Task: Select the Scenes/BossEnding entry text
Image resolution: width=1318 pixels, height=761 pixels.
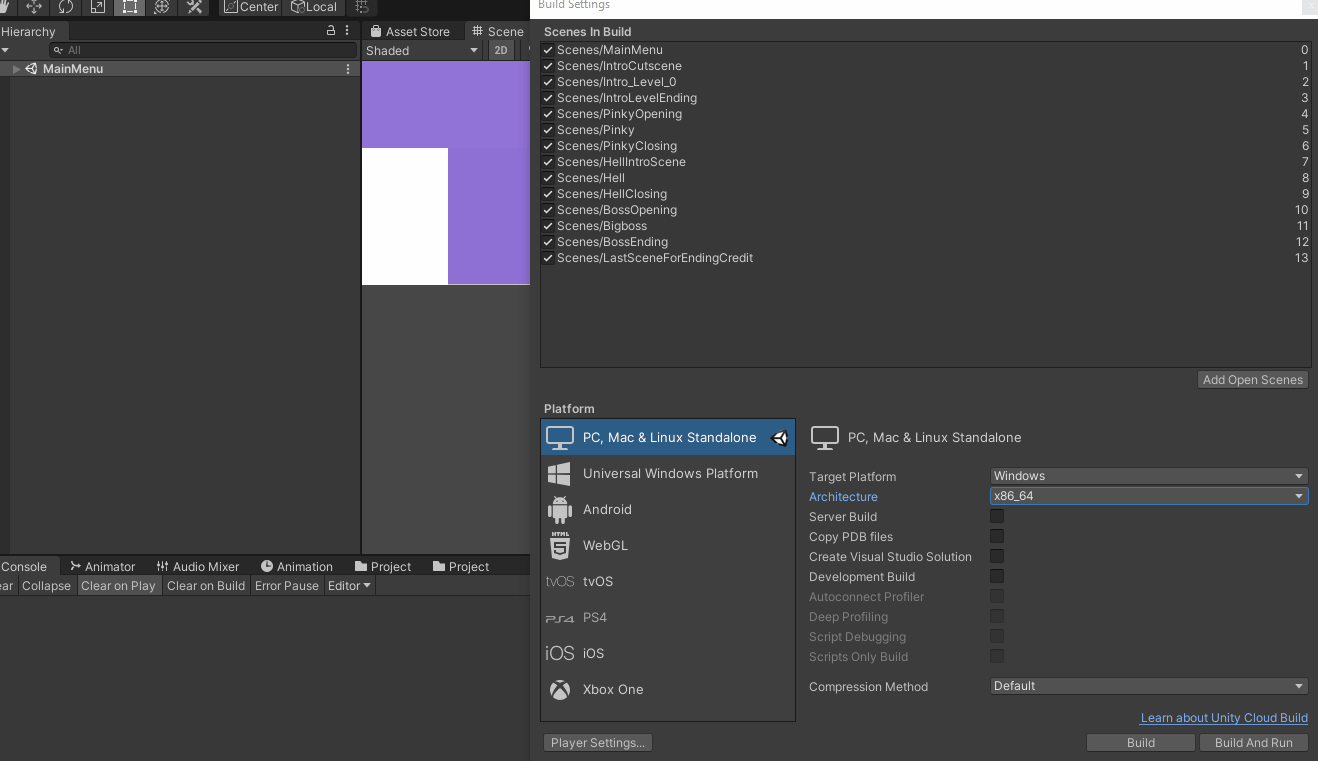Action: click(612, 242)
